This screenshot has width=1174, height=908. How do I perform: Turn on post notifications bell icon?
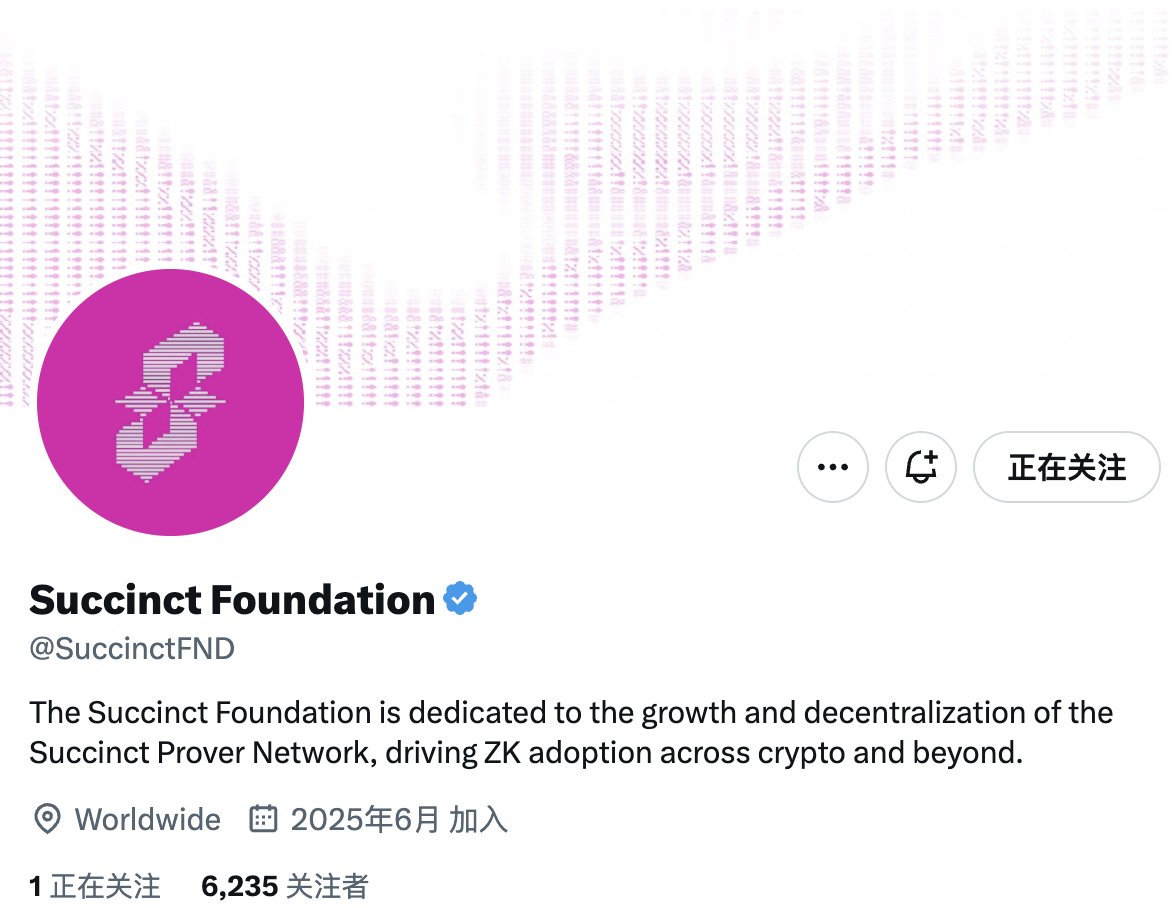click(x=921, y=467)
